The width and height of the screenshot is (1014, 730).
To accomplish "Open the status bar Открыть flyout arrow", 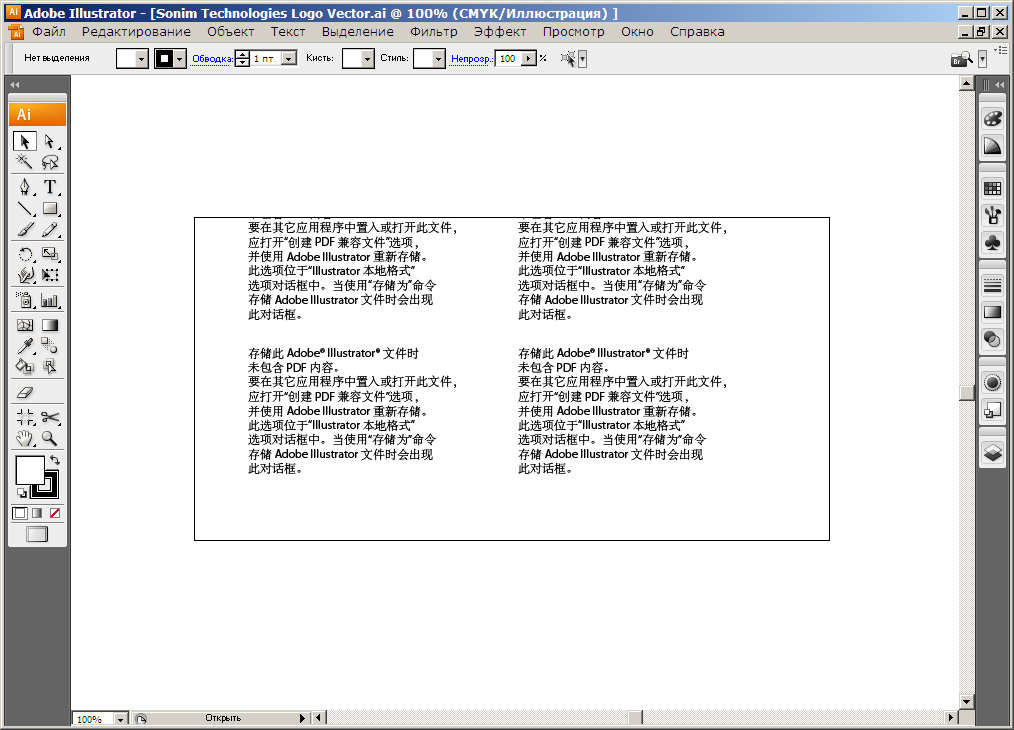I will point(302,718).
